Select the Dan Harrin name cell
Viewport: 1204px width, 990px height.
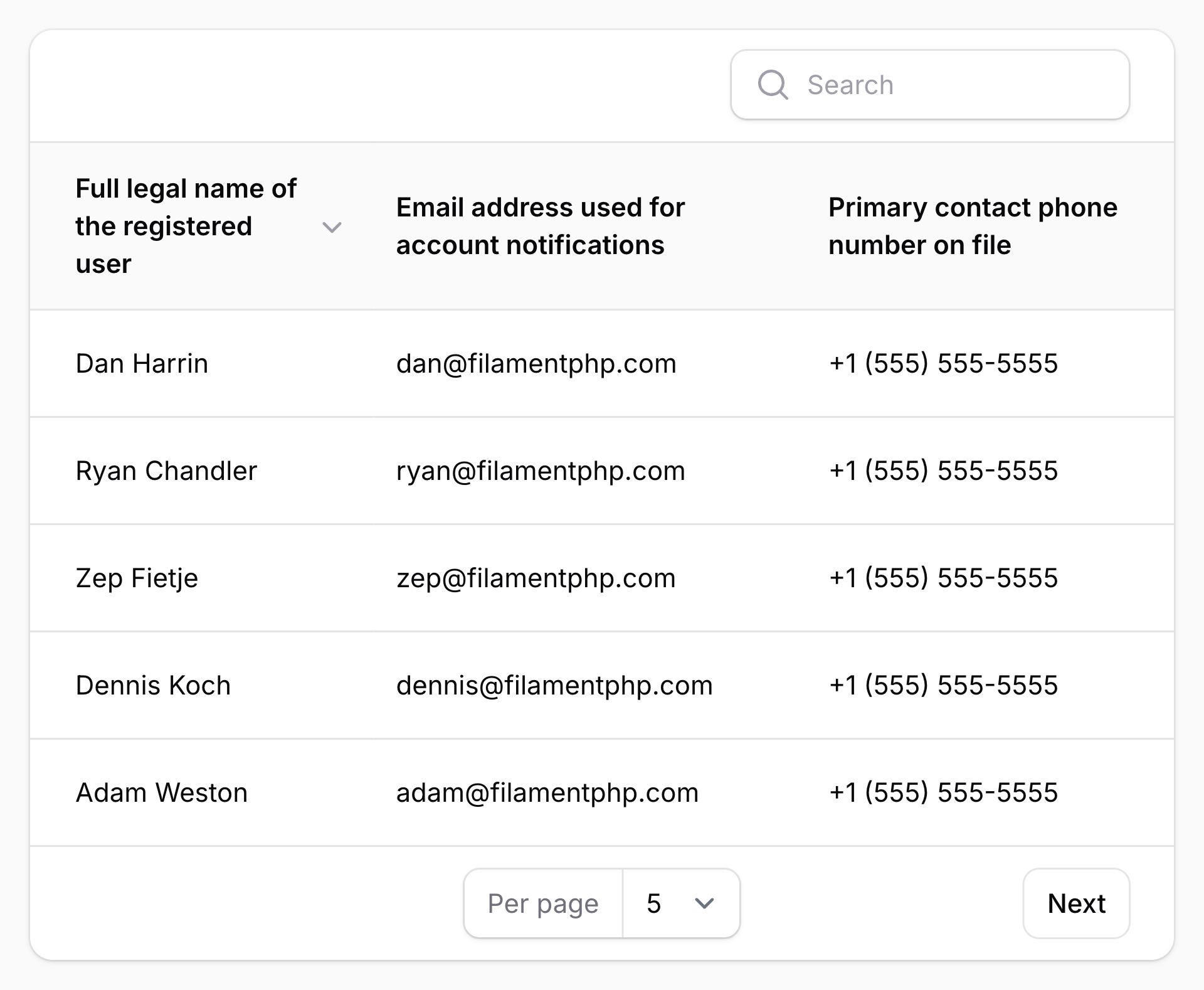pyautogui.click(x=142, y=363)
